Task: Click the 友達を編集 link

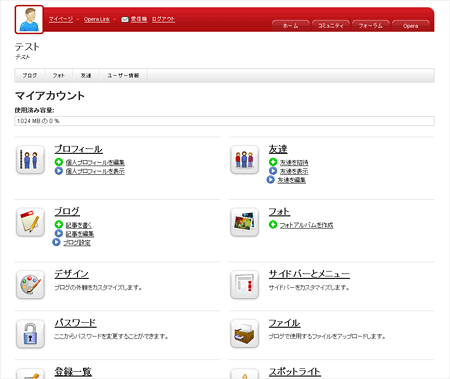Action: pyautogui.click(x=292, y=180)
